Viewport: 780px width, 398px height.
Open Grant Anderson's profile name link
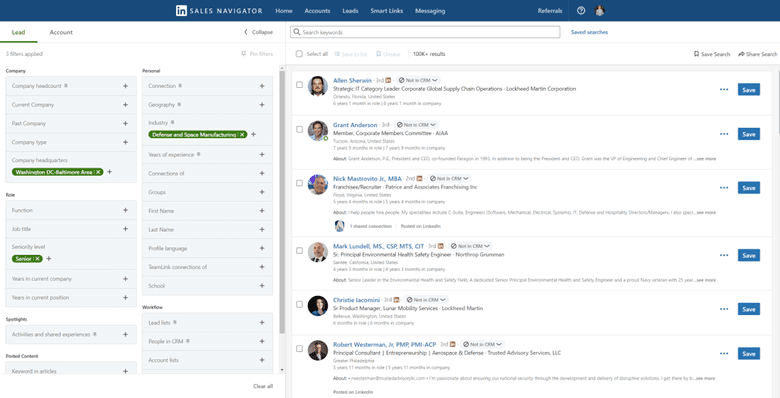click(x=355, y=125)
